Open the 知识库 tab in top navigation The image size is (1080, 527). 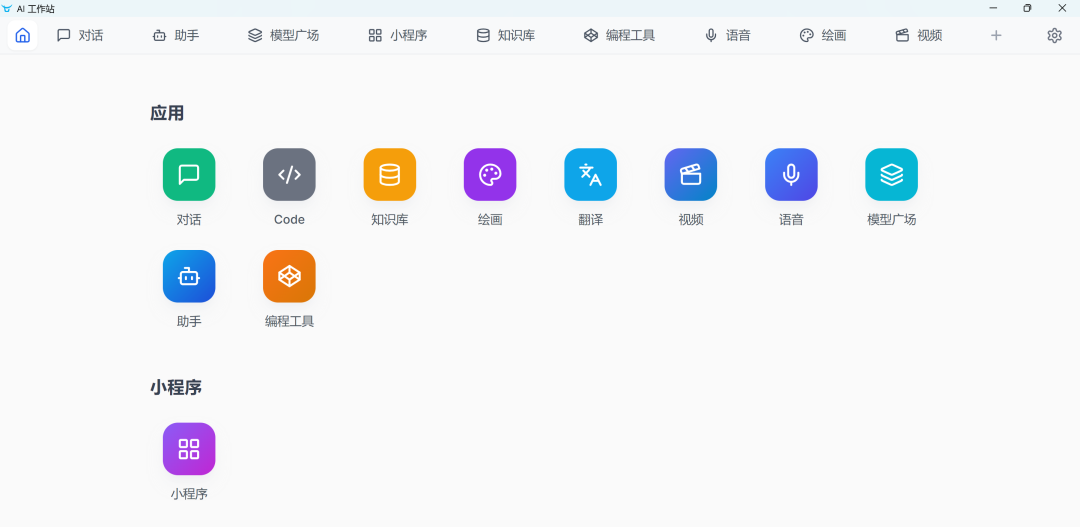[506, 35]
